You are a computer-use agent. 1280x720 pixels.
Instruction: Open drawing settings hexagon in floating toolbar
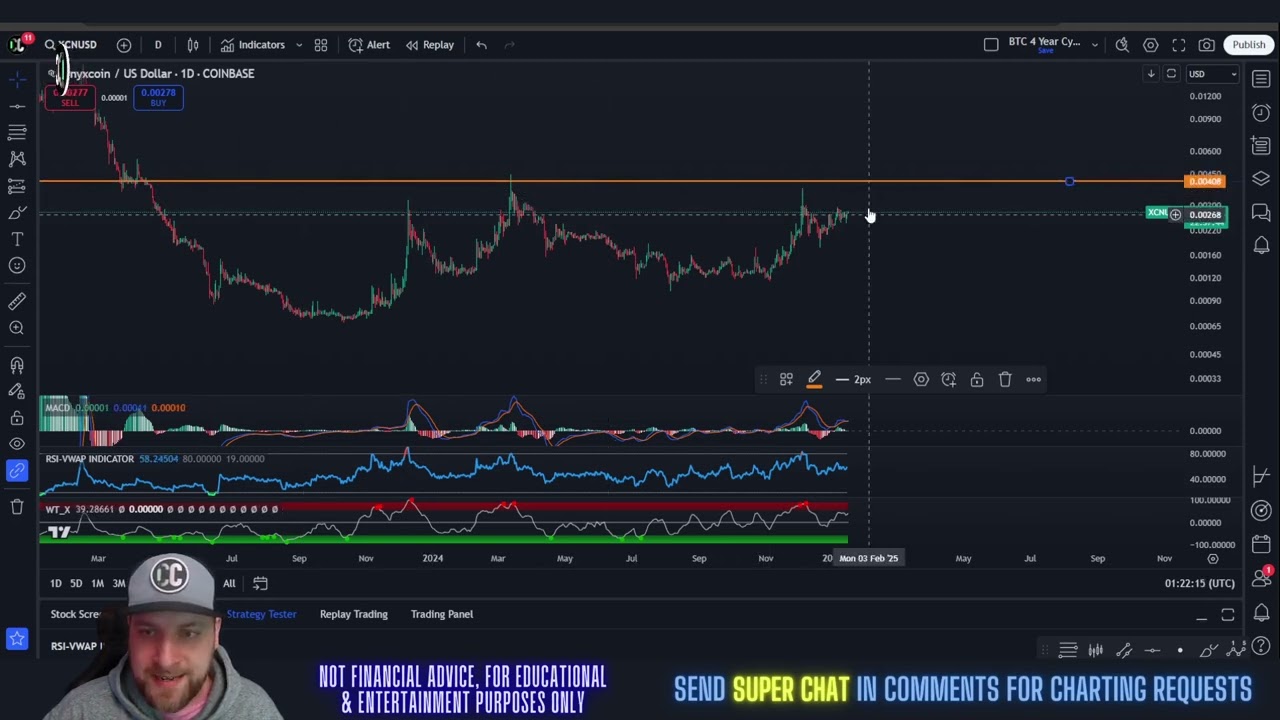(921, 379)
